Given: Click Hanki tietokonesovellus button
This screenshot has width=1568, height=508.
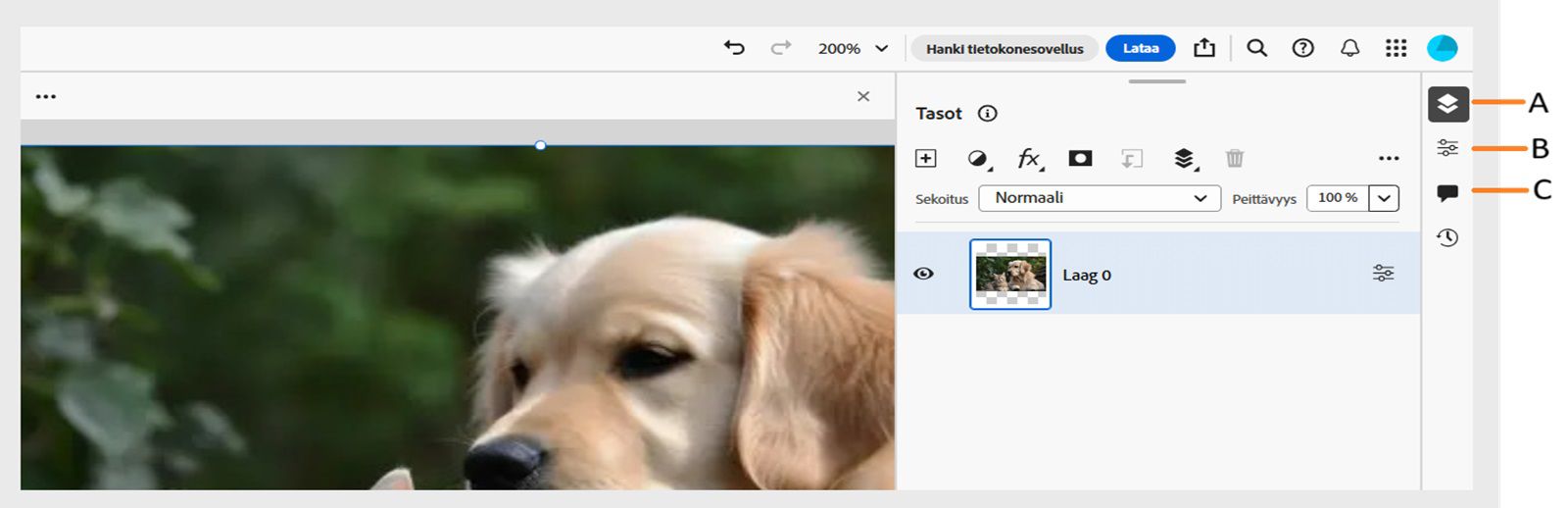Looking at the screenshot, I should [1004, 48].
